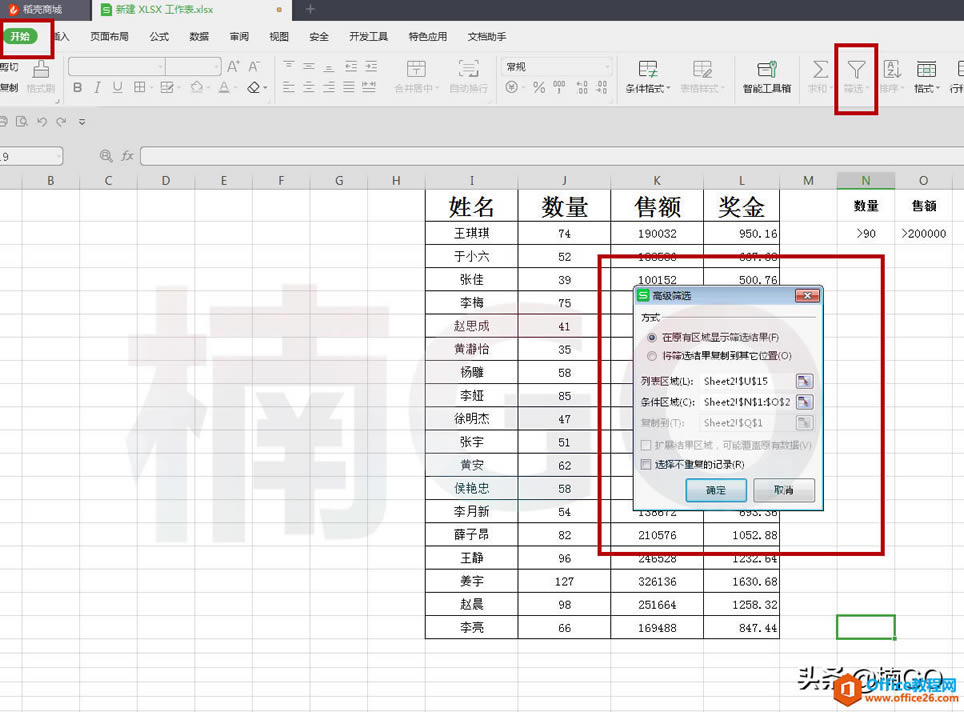The image size is (964, 712).
Task: Select column header N
Action: coord(866,180)
